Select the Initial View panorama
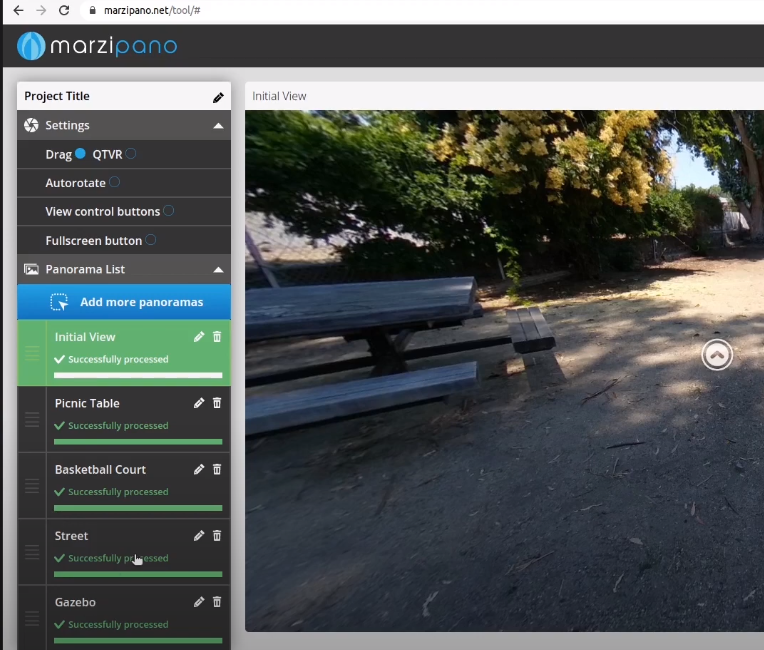This screenshot has height=650, width=764. [124, 353]
